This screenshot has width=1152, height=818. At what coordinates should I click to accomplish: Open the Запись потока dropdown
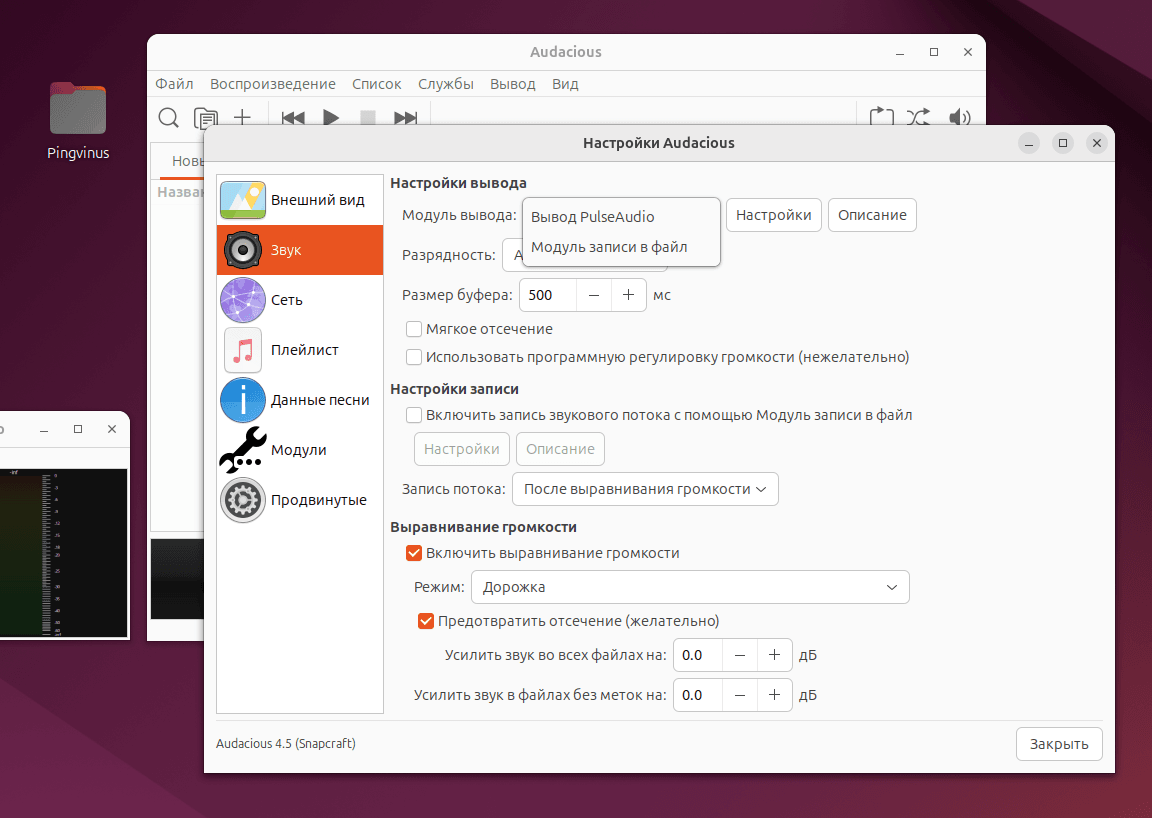644,489
